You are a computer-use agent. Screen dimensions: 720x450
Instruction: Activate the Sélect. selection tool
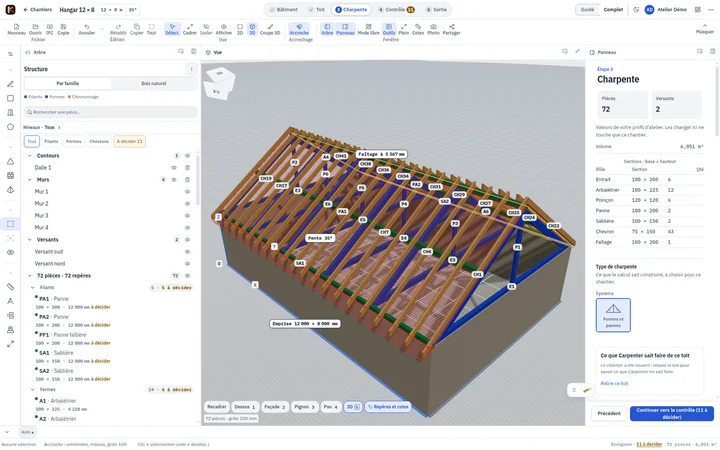(172, 29)
